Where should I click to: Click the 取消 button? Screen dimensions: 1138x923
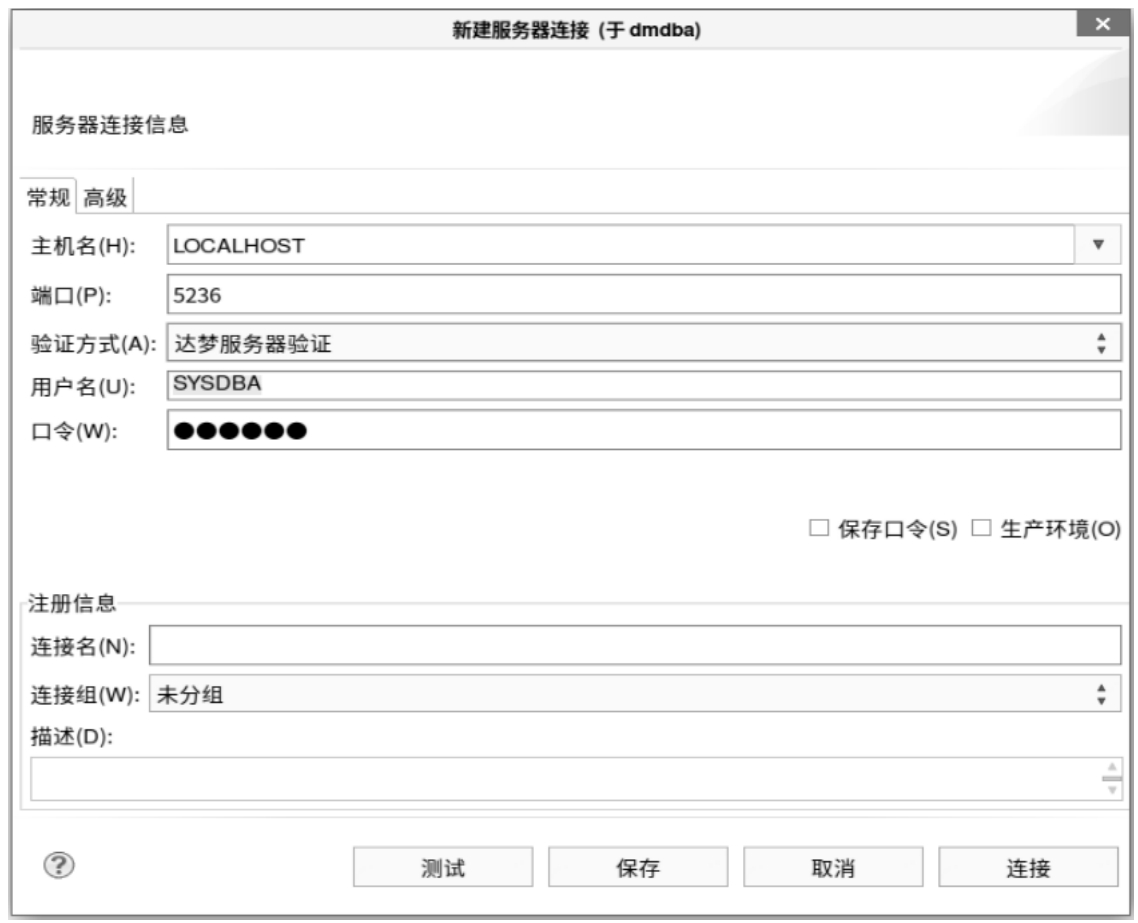(x=832, y=868)
